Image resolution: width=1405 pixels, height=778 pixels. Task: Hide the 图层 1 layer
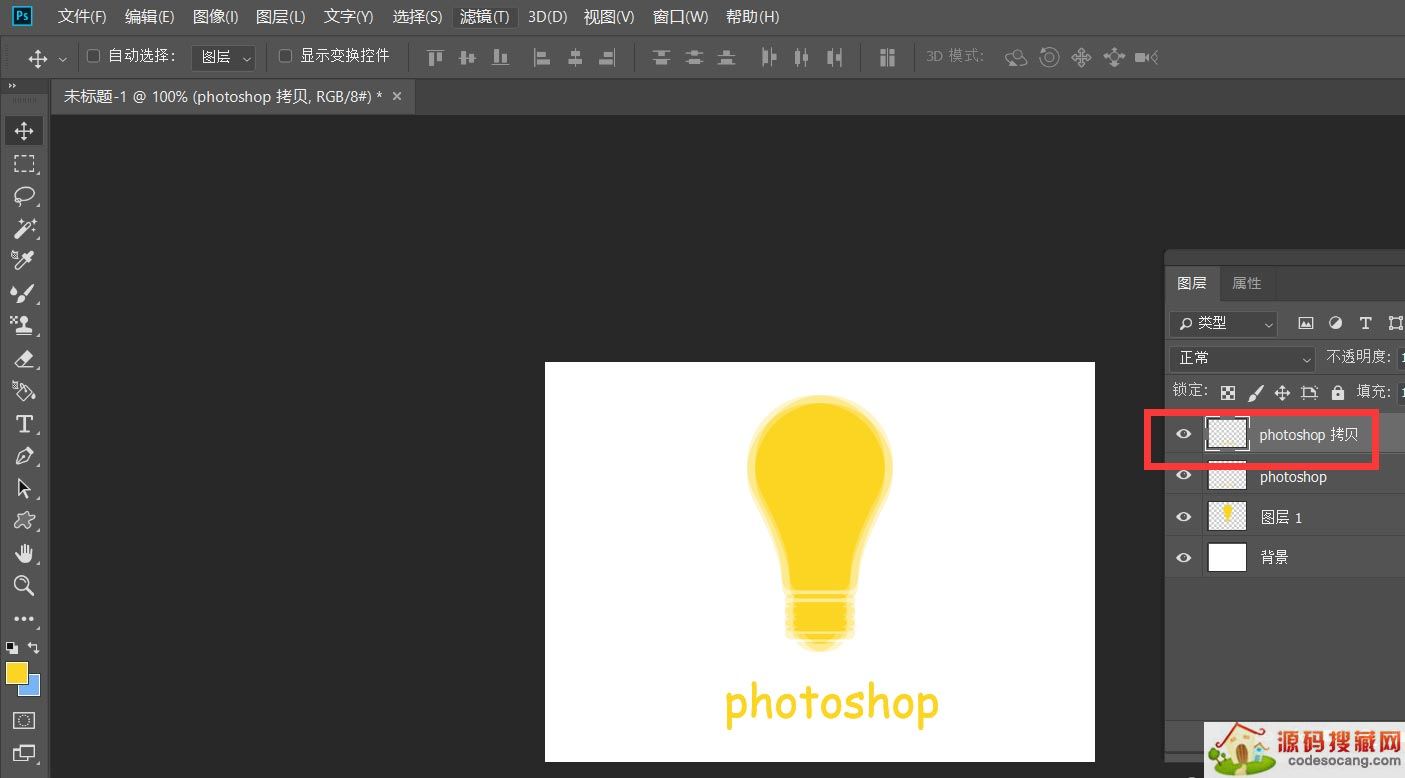coord(1183,517)
